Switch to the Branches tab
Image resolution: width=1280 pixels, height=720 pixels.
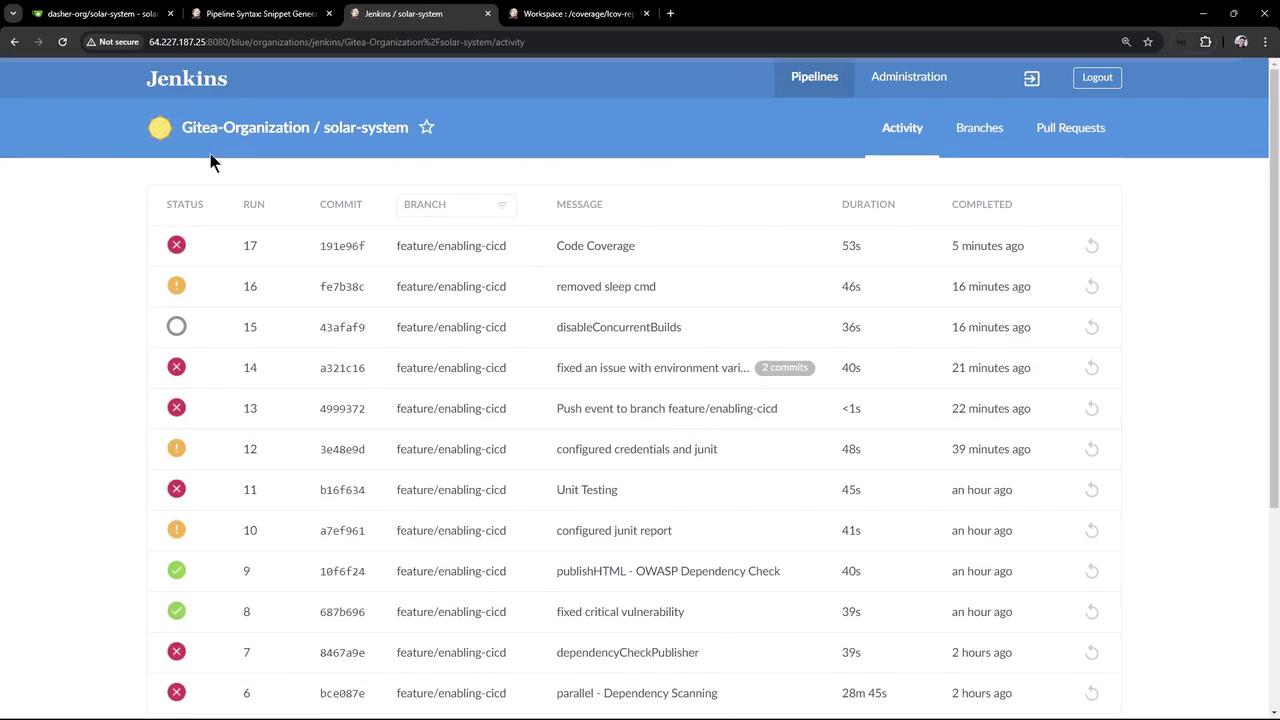pyautogui.click(x=979, y=128)
